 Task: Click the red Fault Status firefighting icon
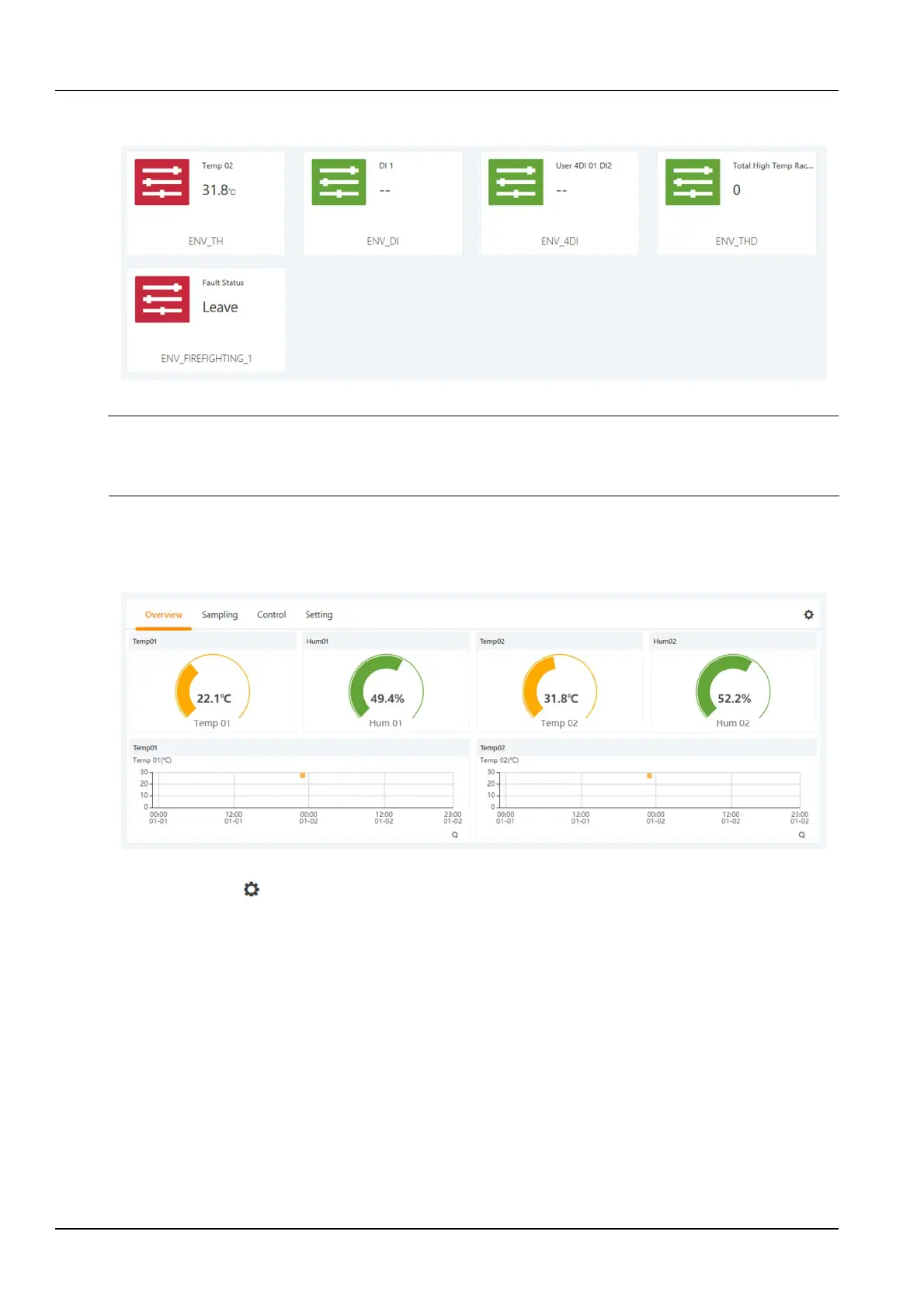pyautogui.click(x=162, y=299)
